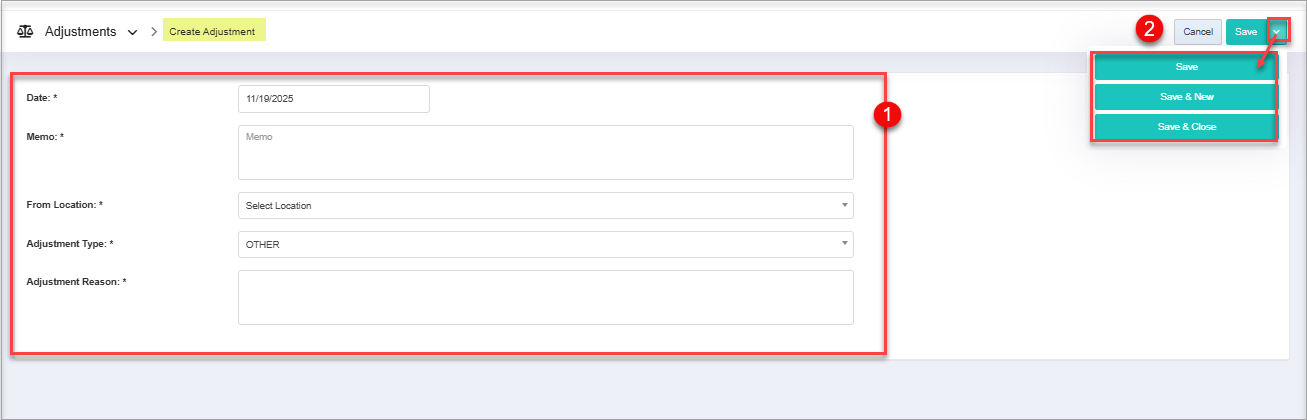Click the Date field showing 11/19/2025
1307x420 pixels.
click(x=334, y=99)
